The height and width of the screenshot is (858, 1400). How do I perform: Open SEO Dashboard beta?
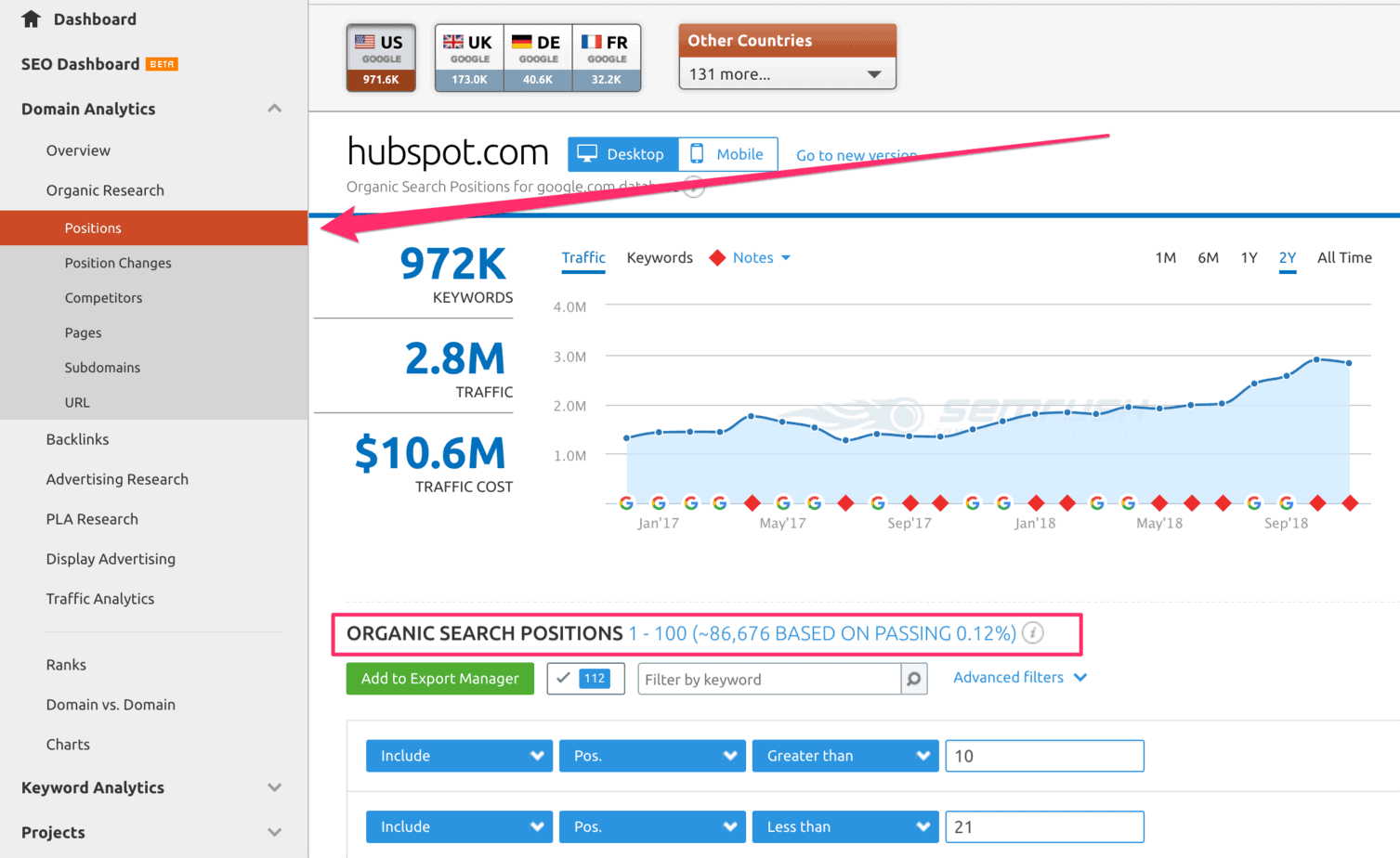99,64
